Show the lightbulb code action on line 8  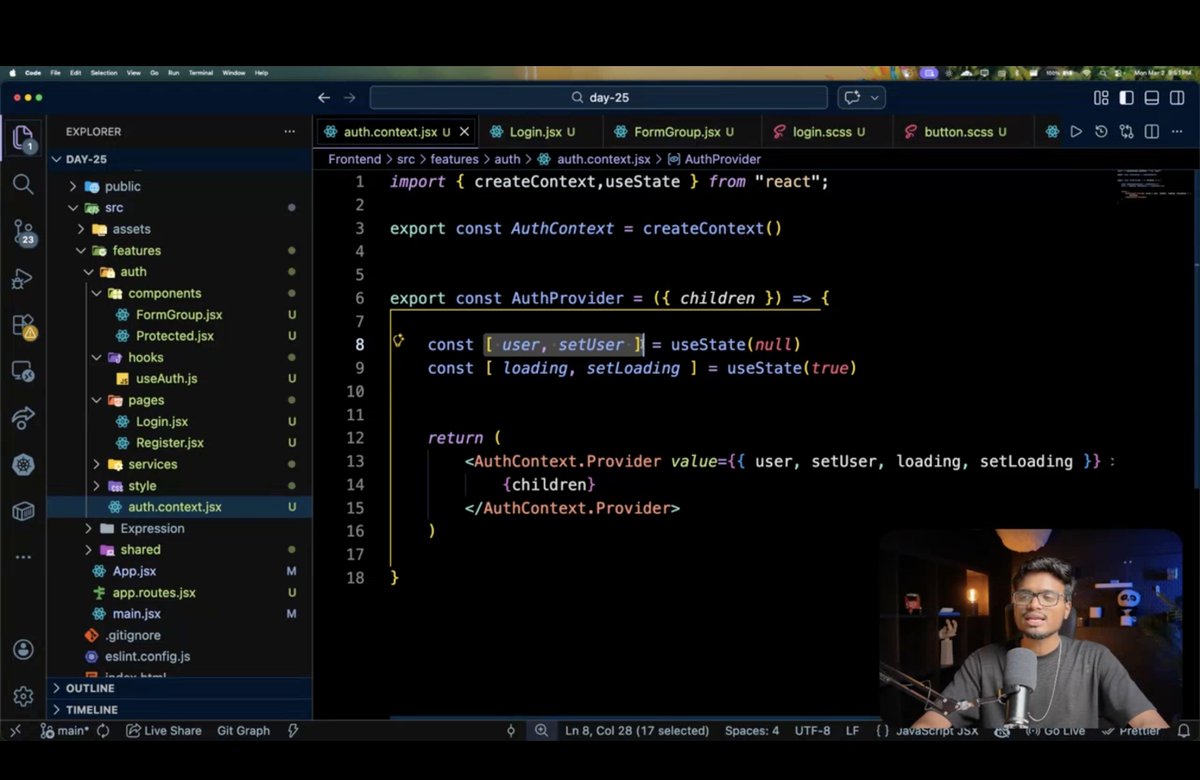click(398, 341)
